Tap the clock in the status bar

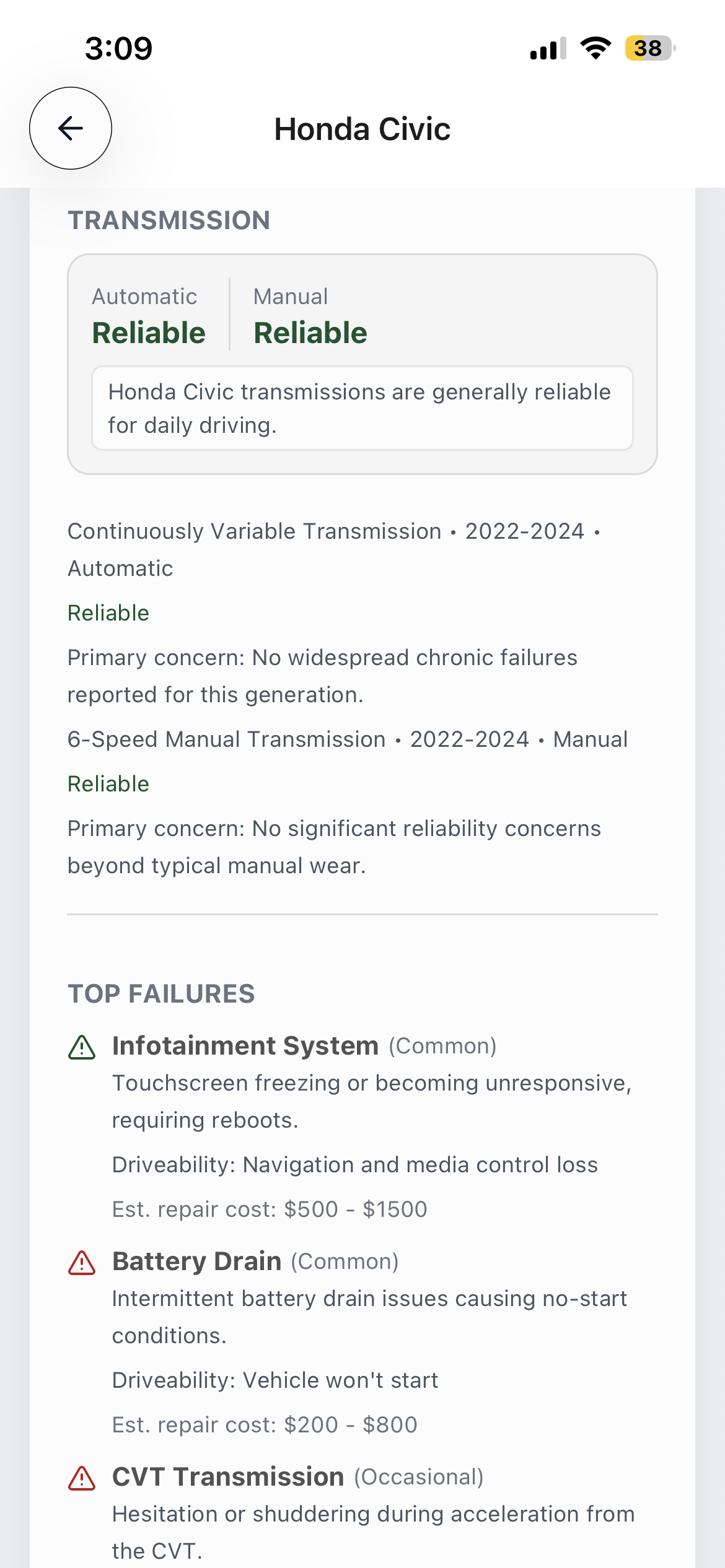coord(118,48)
